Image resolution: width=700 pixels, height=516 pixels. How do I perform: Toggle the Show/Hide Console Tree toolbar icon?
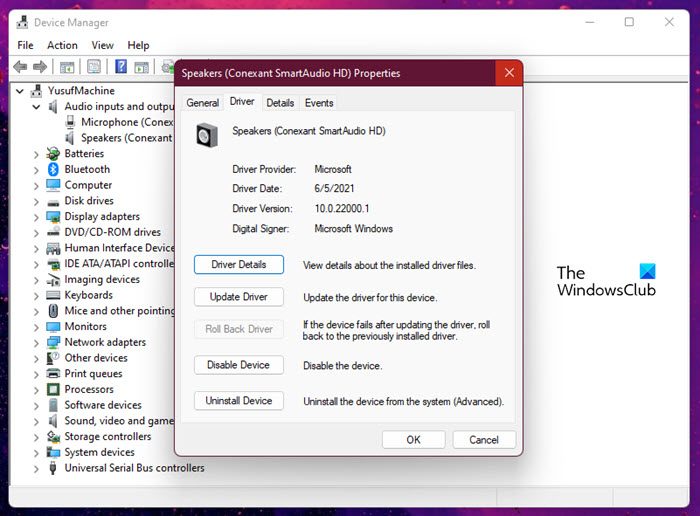point(67,67)
